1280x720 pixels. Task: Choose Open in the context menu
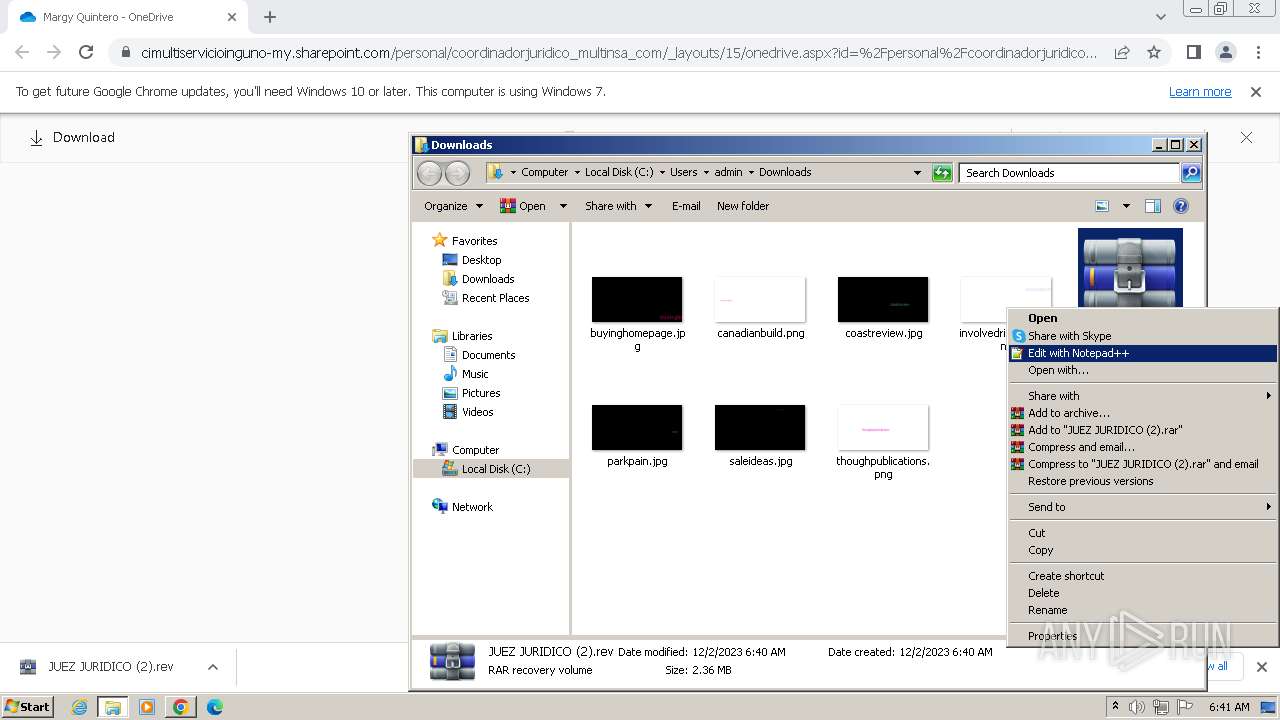(x=1143, y=319)
